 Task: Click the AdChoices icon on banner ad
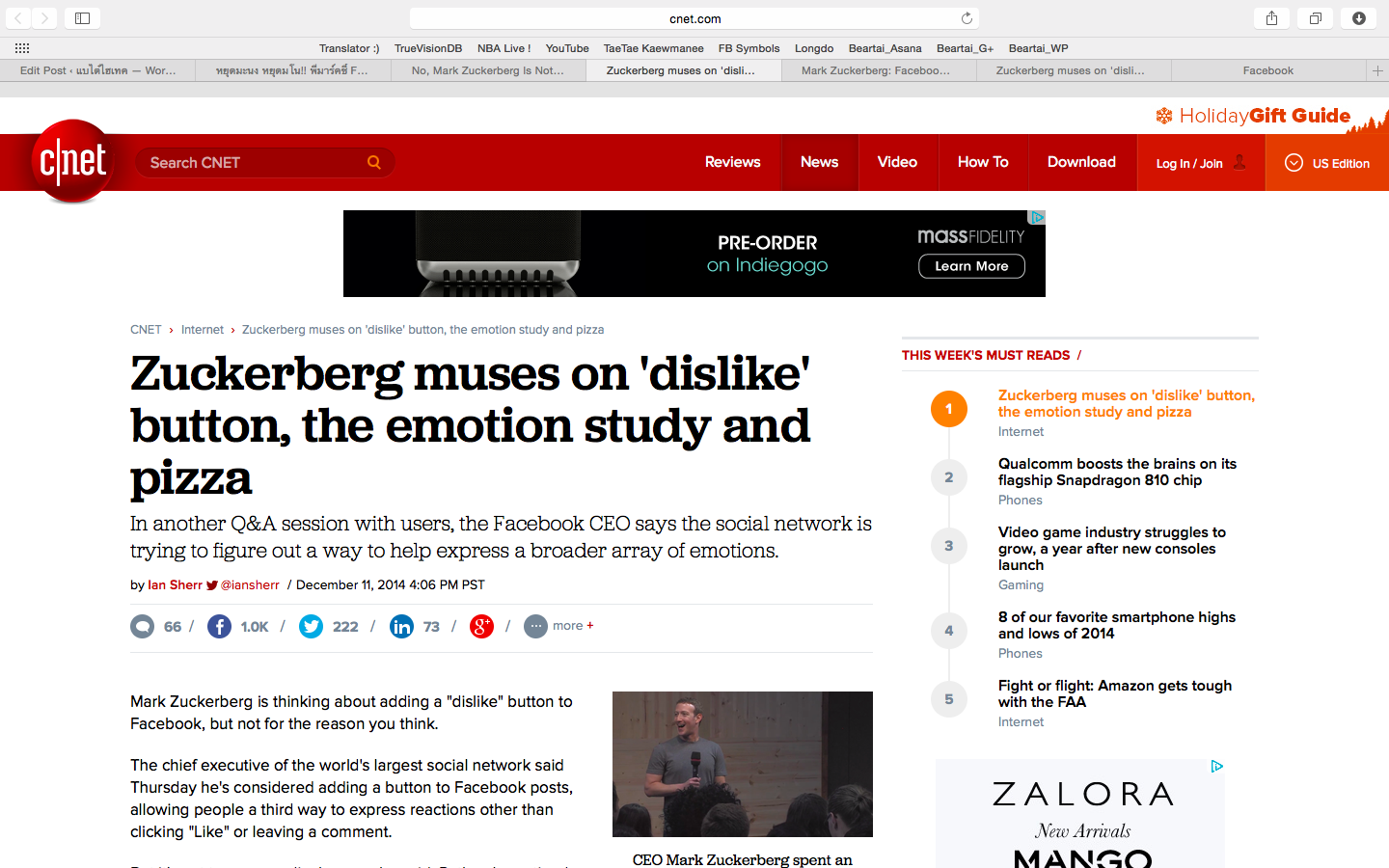1037,217
